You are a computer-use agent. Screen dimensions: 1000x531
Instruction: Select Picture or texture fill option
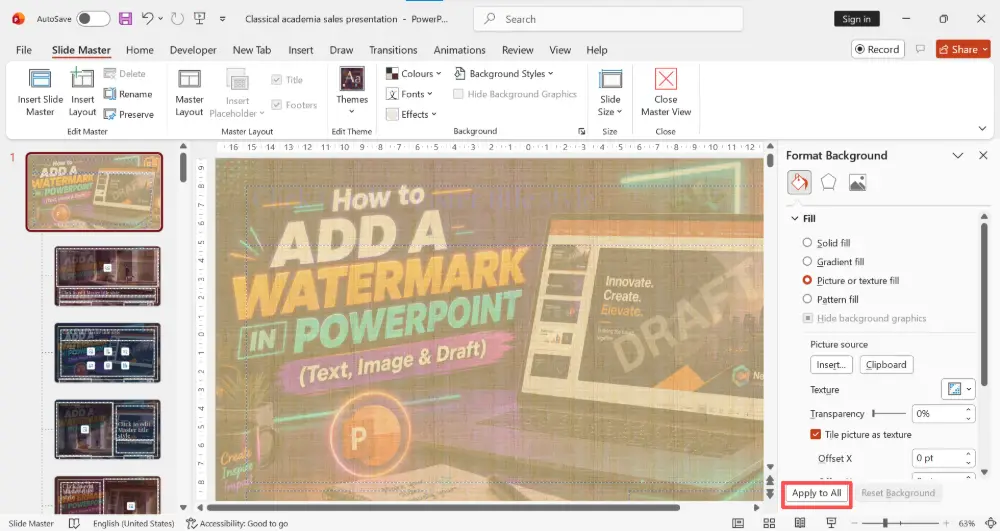click(x=807, y=280)
